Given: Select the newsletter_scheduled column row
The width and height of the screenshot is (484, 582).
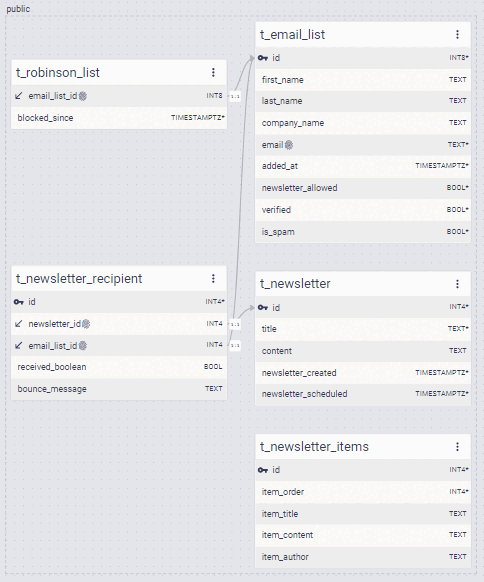Looking at the screenshot, I should pos(363,394).
